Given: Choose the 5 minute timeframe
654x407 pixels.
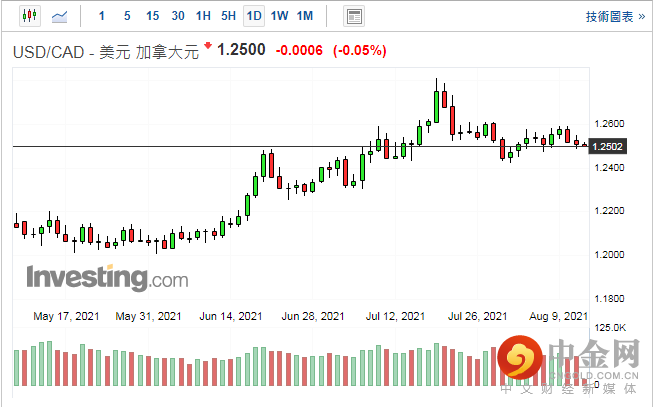Looking at the screenshot, I should tap(127, 16).
